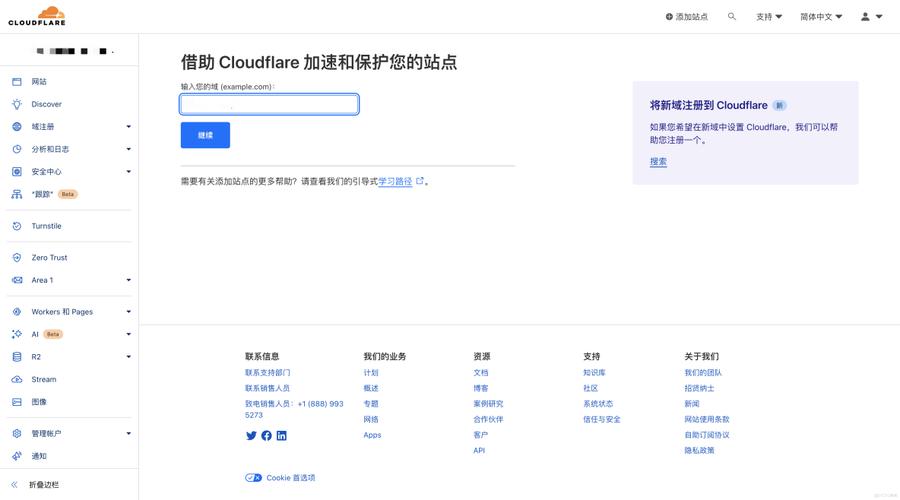Open the Twitter social icon
Viewport: 900px width, 500px height.
coord(251,436)
